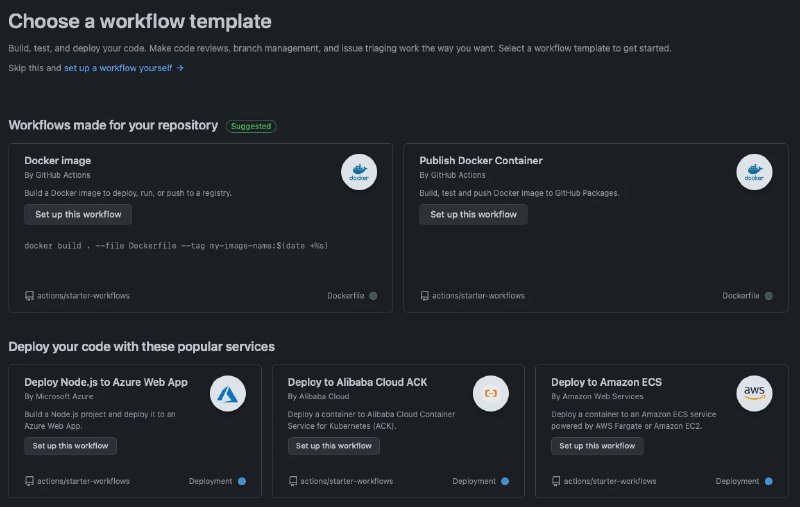The width and height of the screenshot is (800, 507).
Task: Click 'By GitHub Actions' on Docker image card
Action: pos(57,175)
